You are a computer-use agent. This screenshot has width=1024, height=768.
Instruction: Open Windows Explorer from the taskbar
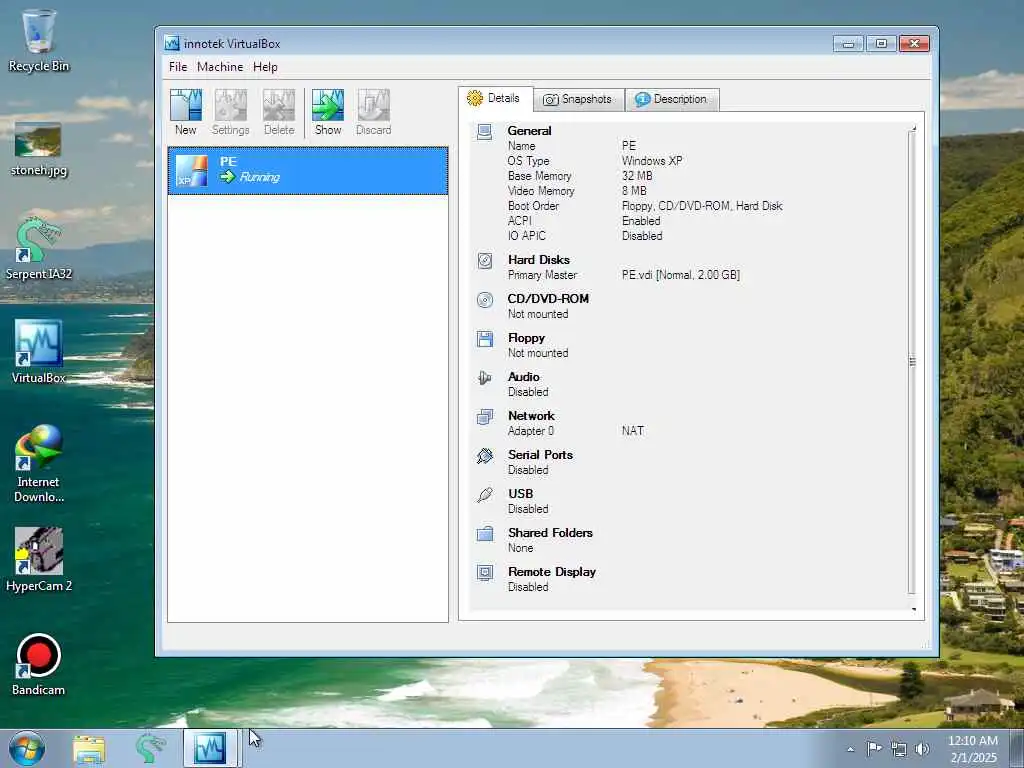[x=89, y=749]
